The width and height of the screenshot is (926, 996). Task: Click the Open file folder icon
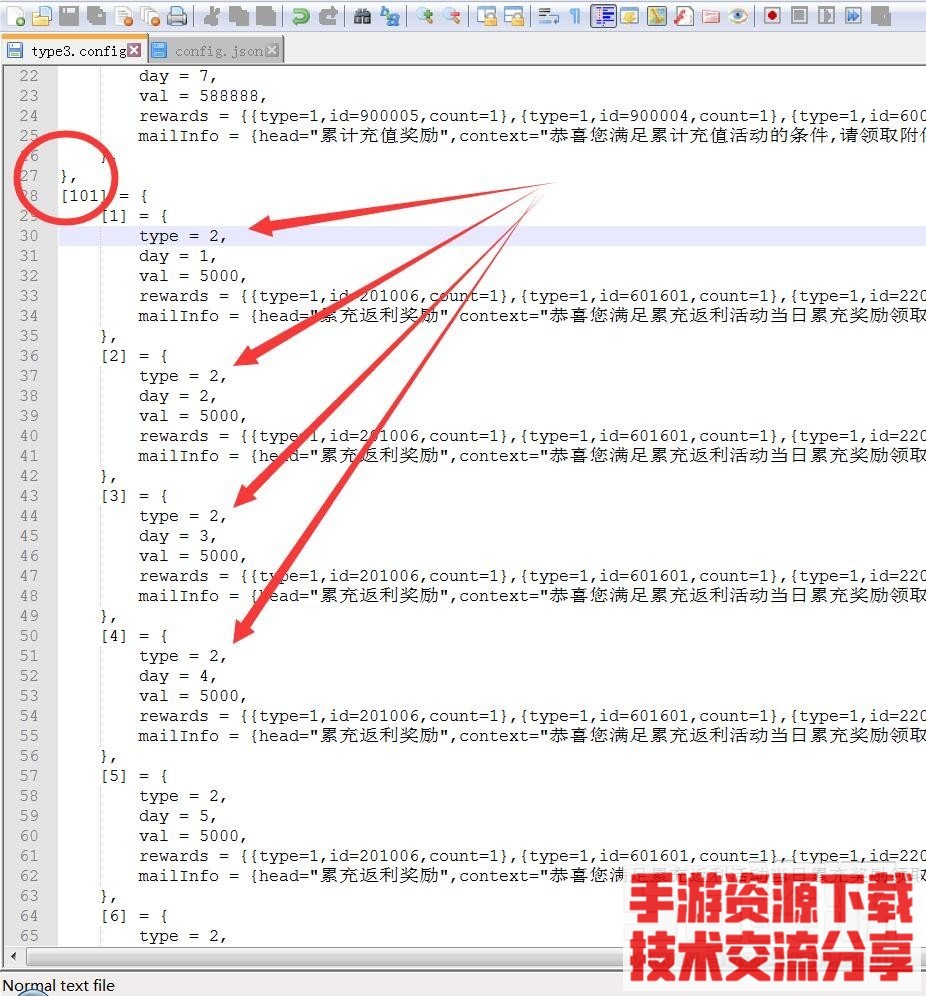click(x=41, y=16)
